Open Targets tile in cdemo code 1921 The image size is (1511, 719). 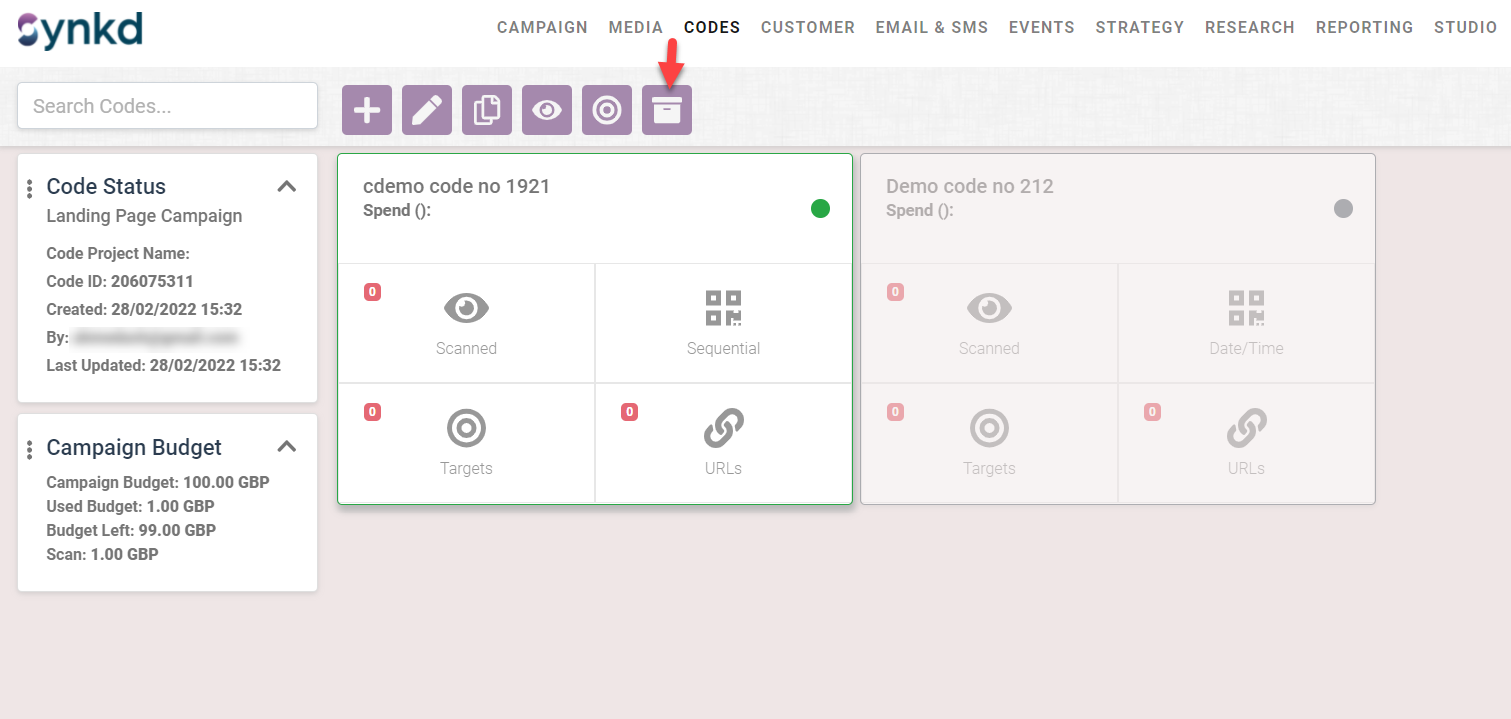point(466,442)
